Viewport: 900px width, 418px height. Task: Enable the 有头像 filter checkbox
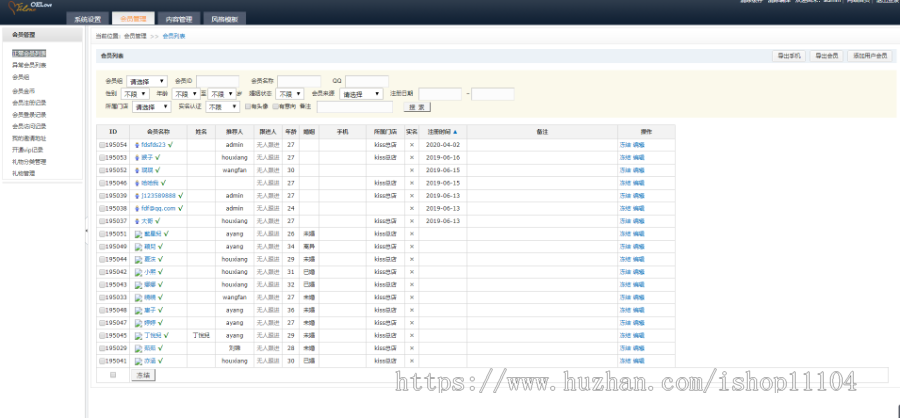[248, 106]
